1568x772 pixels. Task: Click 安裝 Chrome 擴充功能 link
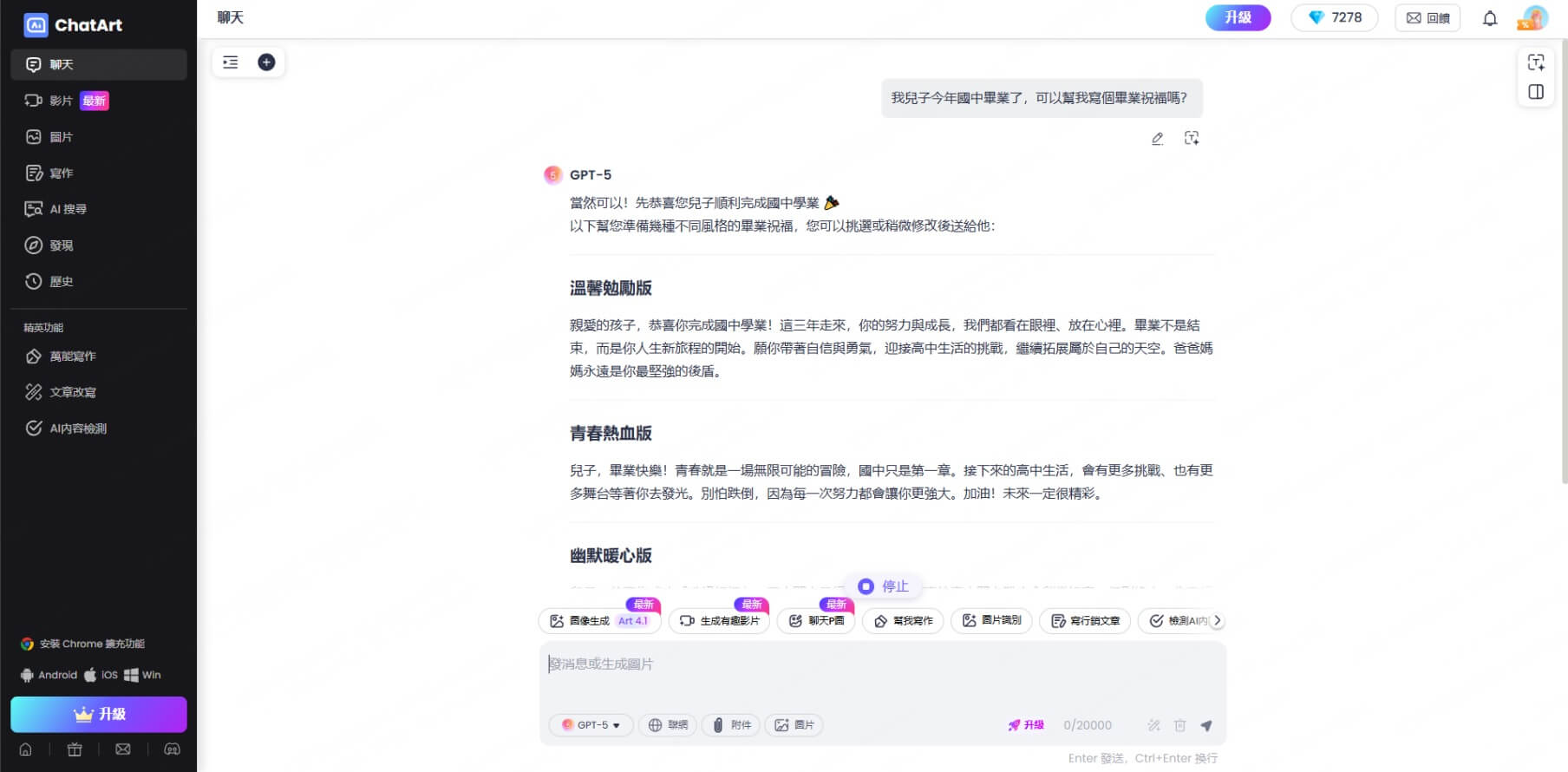(82, 644)
